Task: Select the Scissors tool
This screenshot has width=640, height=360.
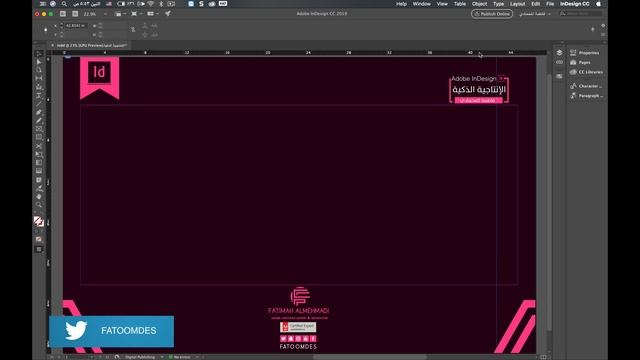Action: (x=39, y=146)
